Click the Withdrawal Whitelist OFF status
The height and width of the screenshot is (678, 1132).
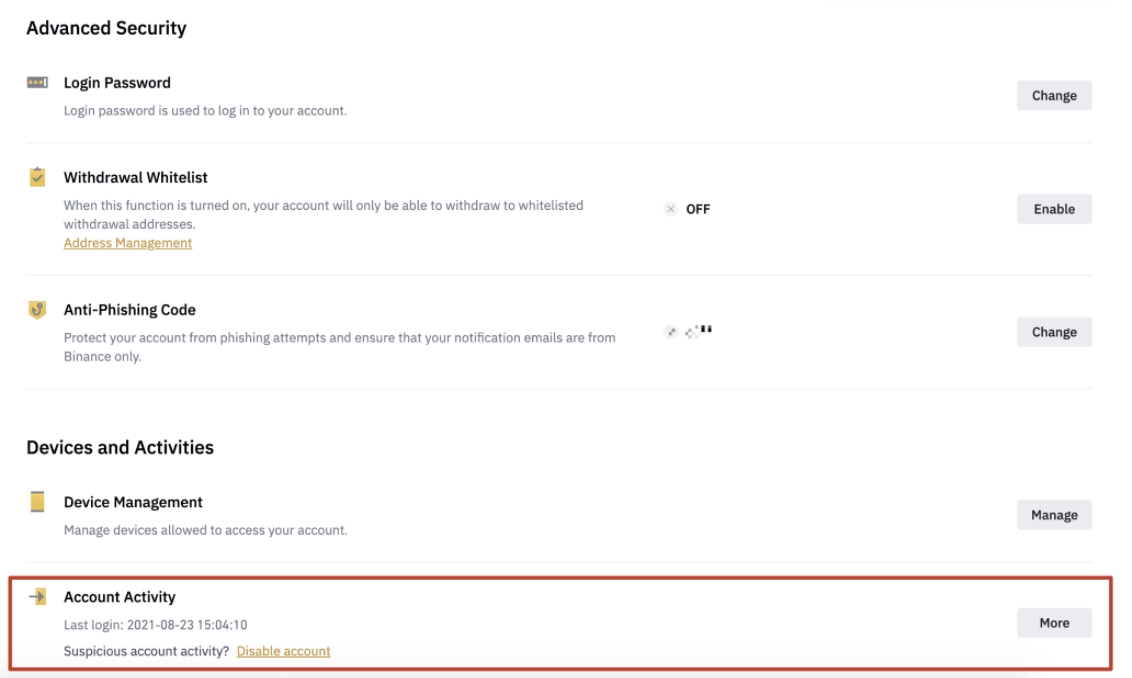click(x=698, y=209)
